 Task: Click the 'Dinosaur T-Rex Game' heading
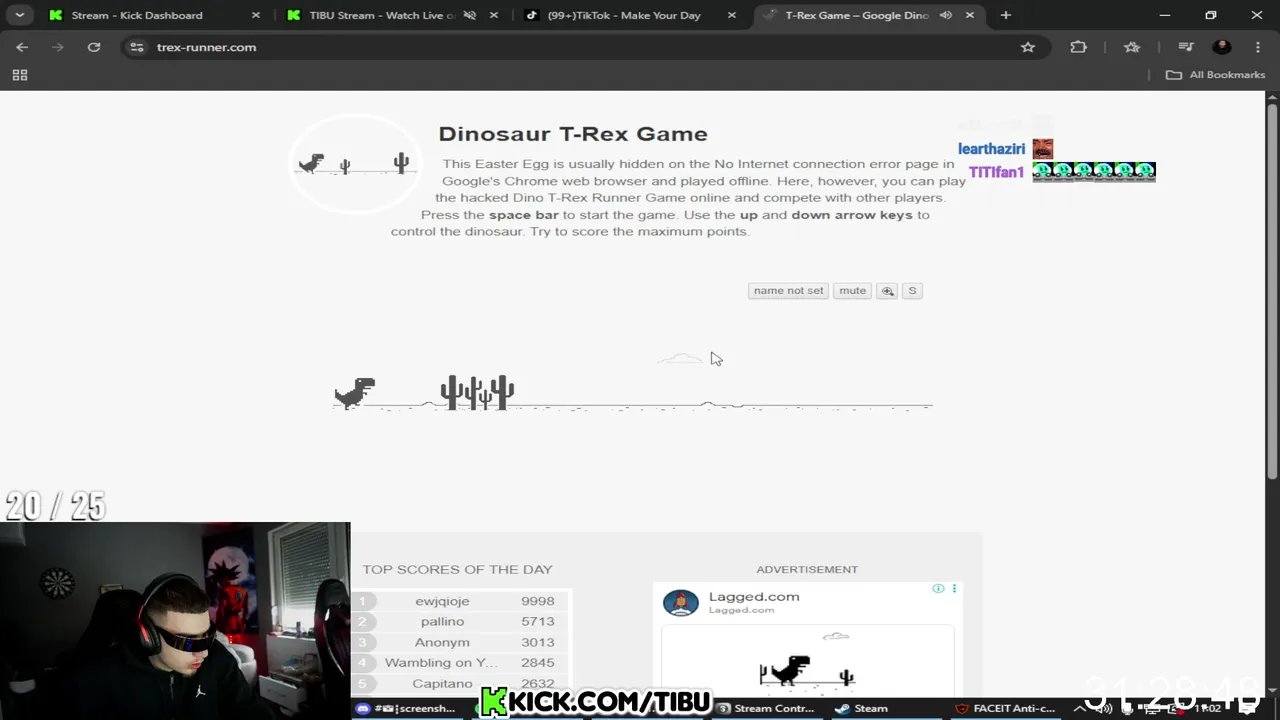click(573, 134)
